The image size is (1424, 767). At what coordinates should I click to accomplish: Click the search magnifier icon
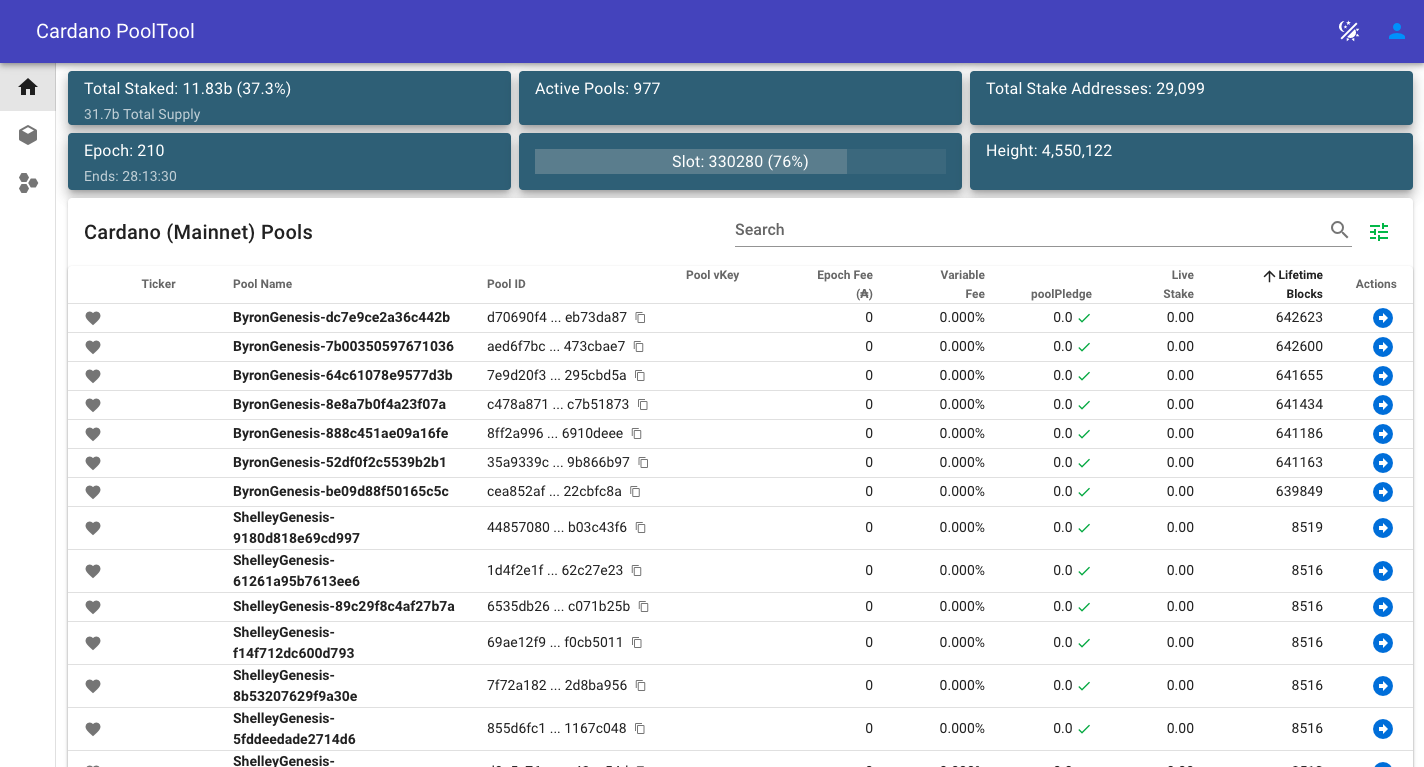click(1340, 230)
